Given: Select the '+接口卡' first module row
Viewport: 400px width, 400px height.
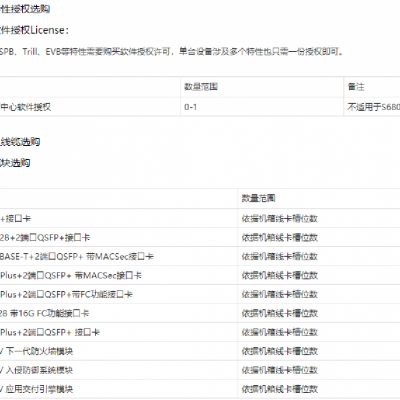Looking at the screenshot, I should (15, 219).
